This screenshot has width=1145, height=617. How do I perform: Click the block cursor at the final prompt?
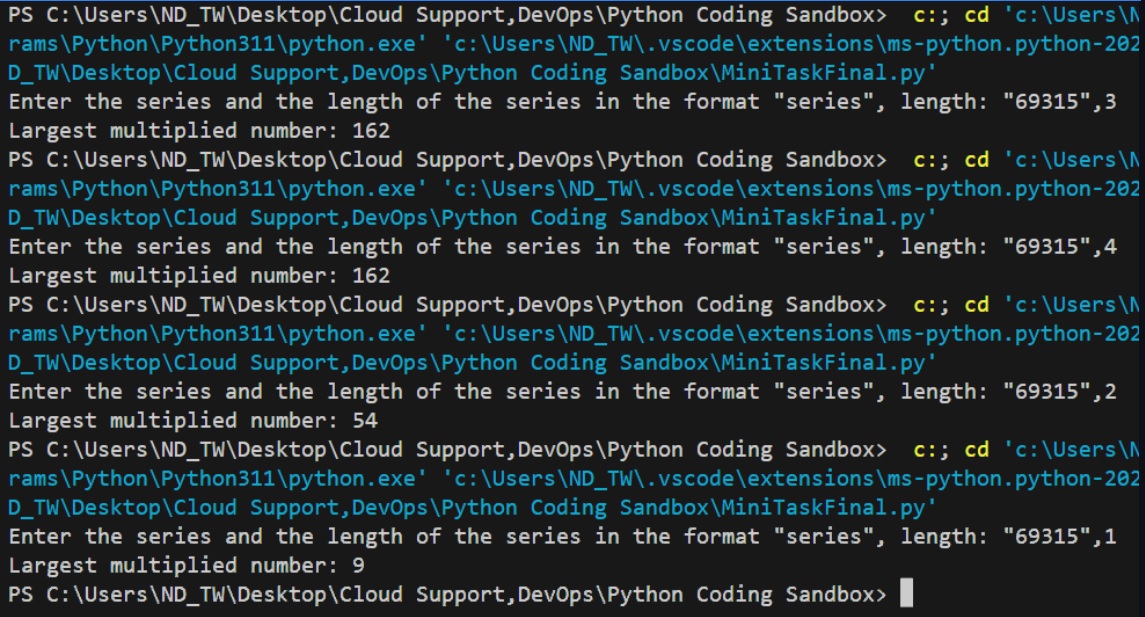pos(906,595)
